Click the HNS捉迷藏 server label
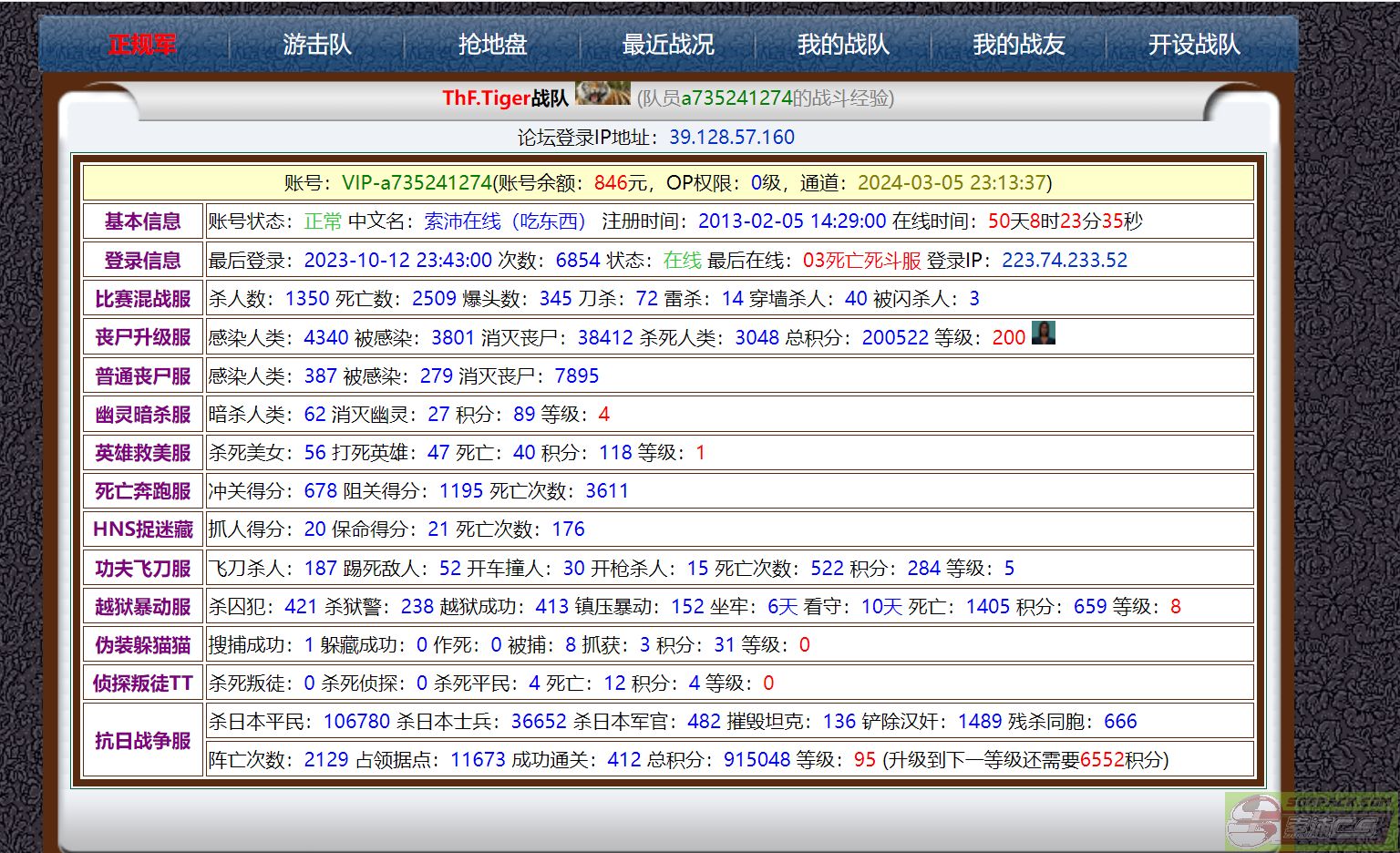 pos(143,529)
